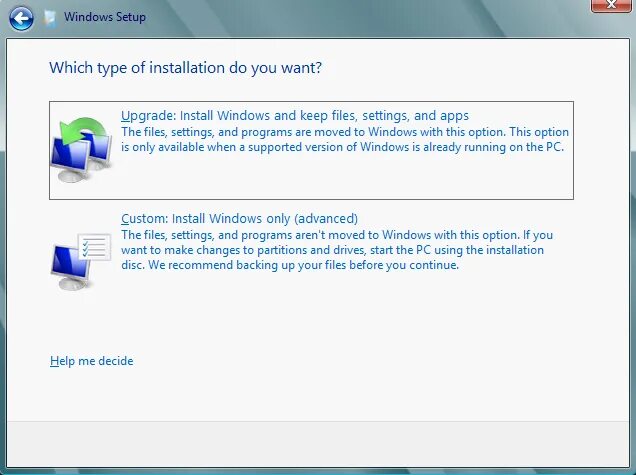Click the Custom install monitor checklist icon
Image resolution: width=636 pixels, height=475 pixels.
coord(81,262)
